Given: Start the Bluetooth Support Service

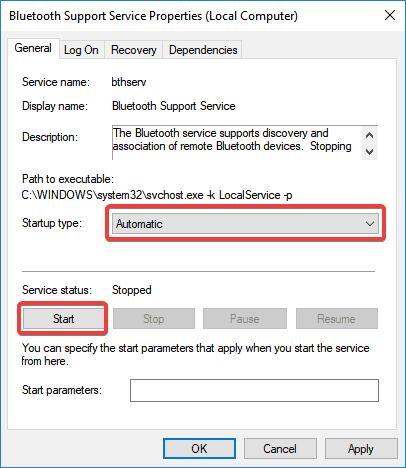Looking at the screenshot, I should 63,319.
